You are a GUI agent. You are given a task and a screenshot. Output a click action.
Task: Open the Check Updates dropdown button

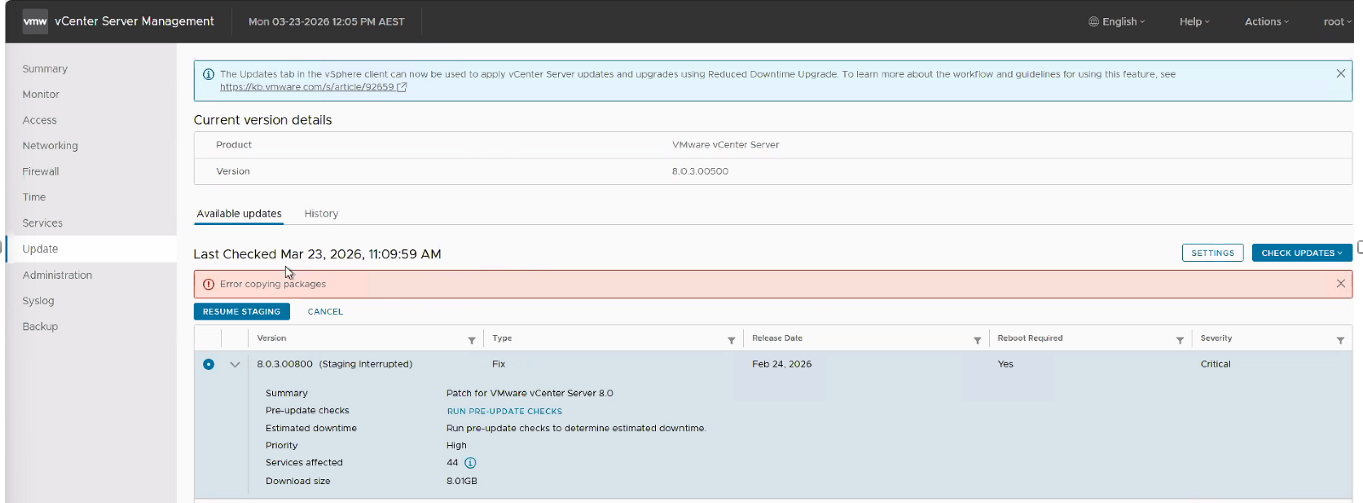pos(1302,253)
